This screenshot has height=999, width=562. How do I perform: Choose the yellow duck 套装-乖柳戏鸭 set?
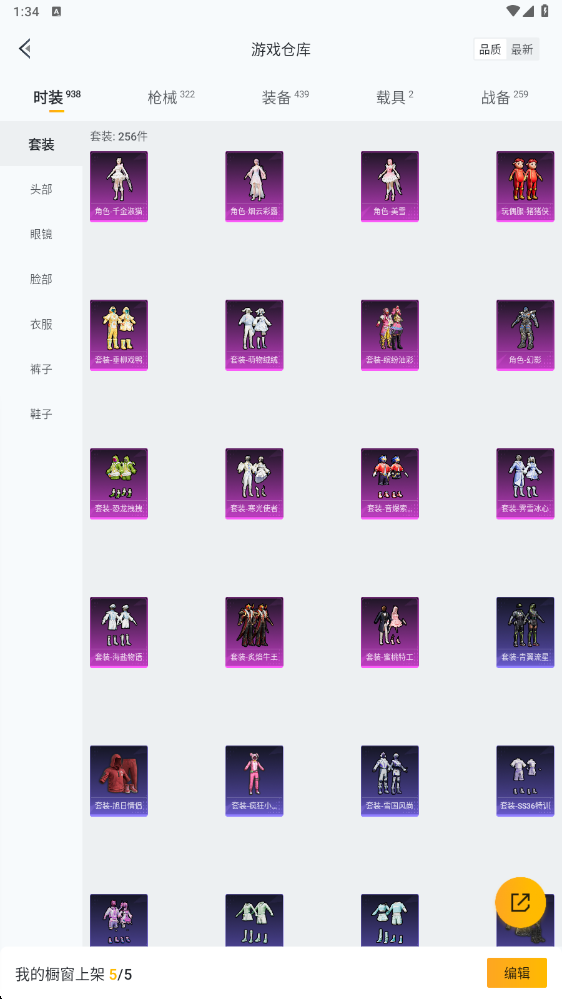click(119, 335)
